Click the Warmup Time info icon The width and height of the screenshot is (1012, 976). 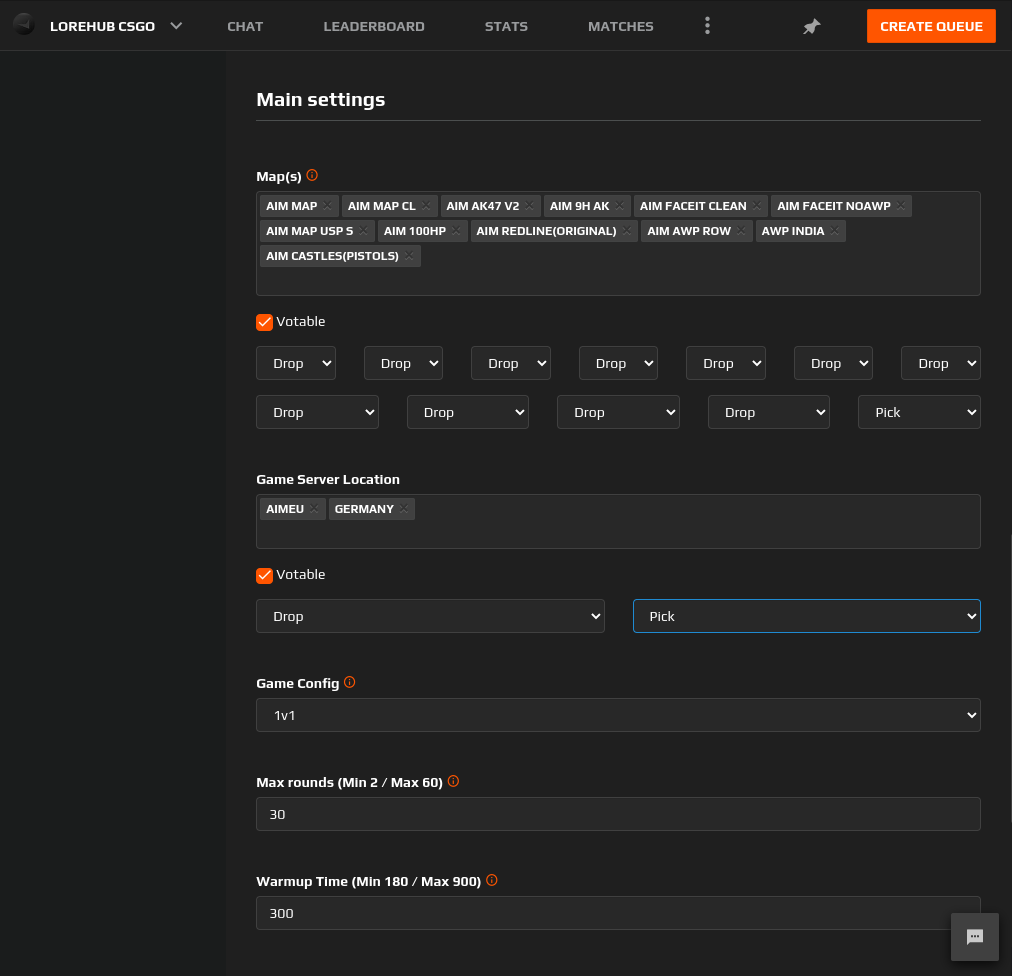[492, 880]
